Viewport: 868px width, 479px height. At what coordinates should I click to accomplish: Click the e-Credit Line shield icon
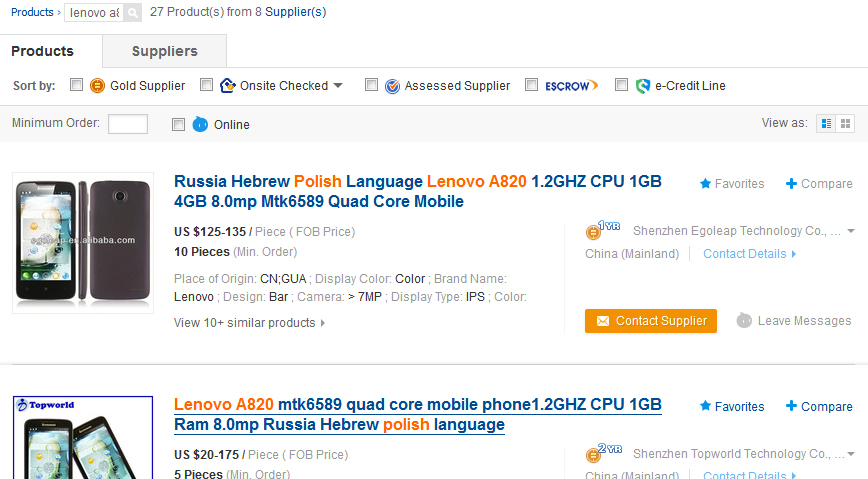point(643,86)
